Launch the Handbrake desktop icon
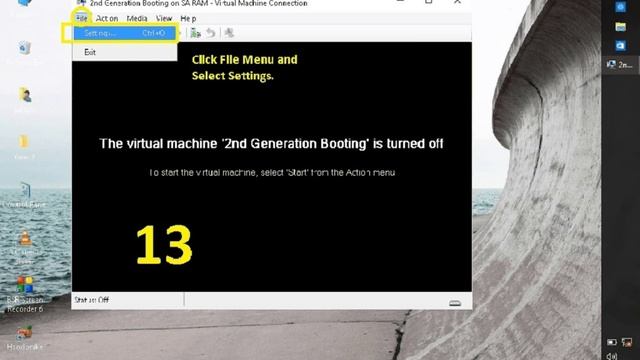This screenshot has width=640, height=360. pyautogui.click(x=24, y=338)
